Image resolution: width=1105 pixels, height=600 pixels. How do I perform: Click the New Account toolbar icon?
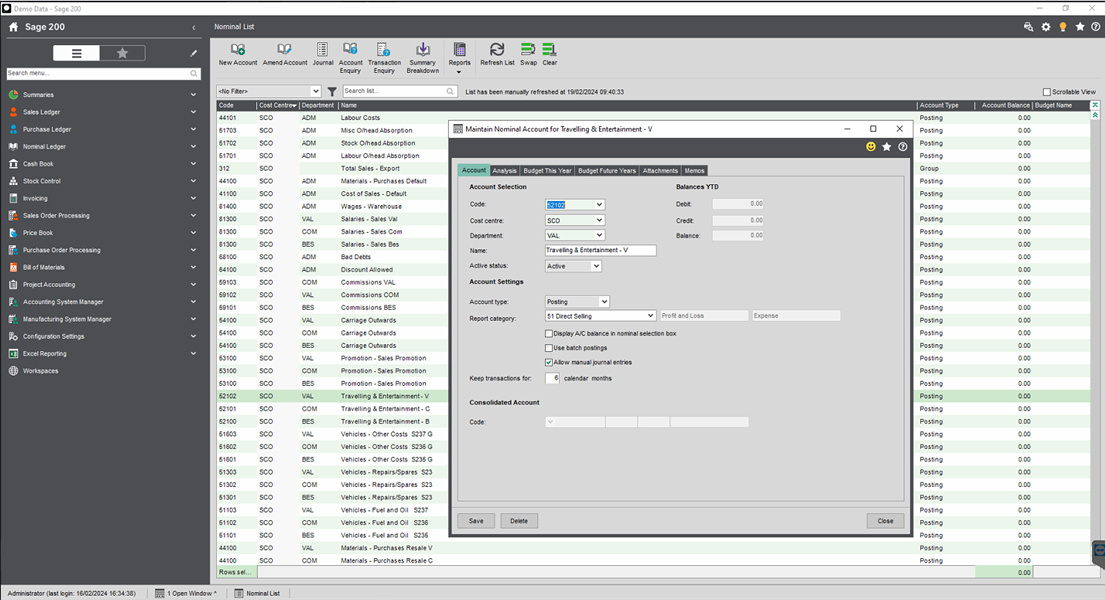pos(237,54)
